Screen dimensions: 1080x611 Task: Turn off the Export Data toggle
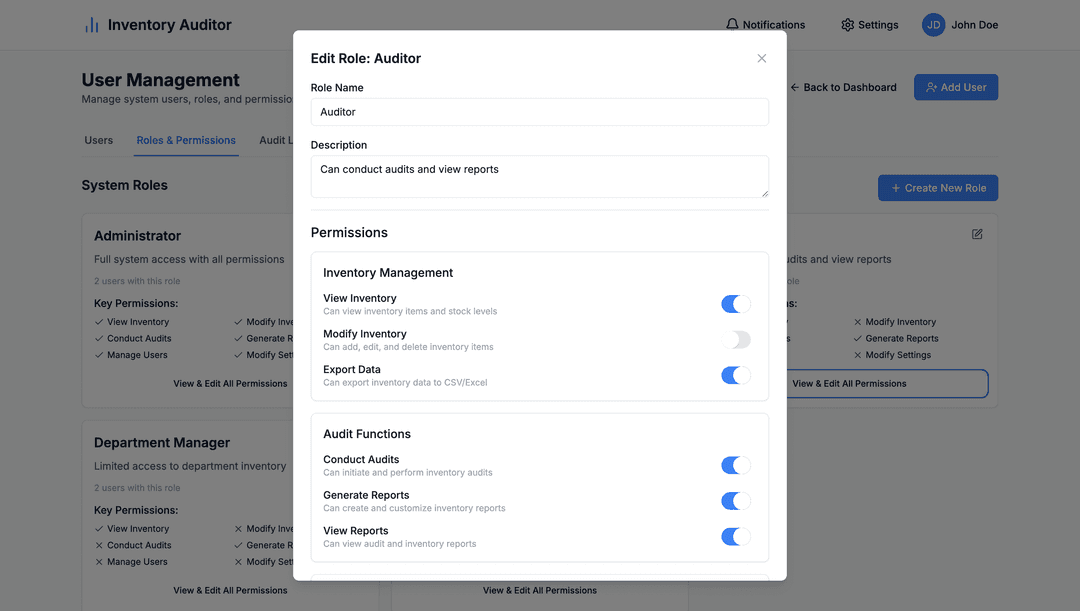(736, 375)
